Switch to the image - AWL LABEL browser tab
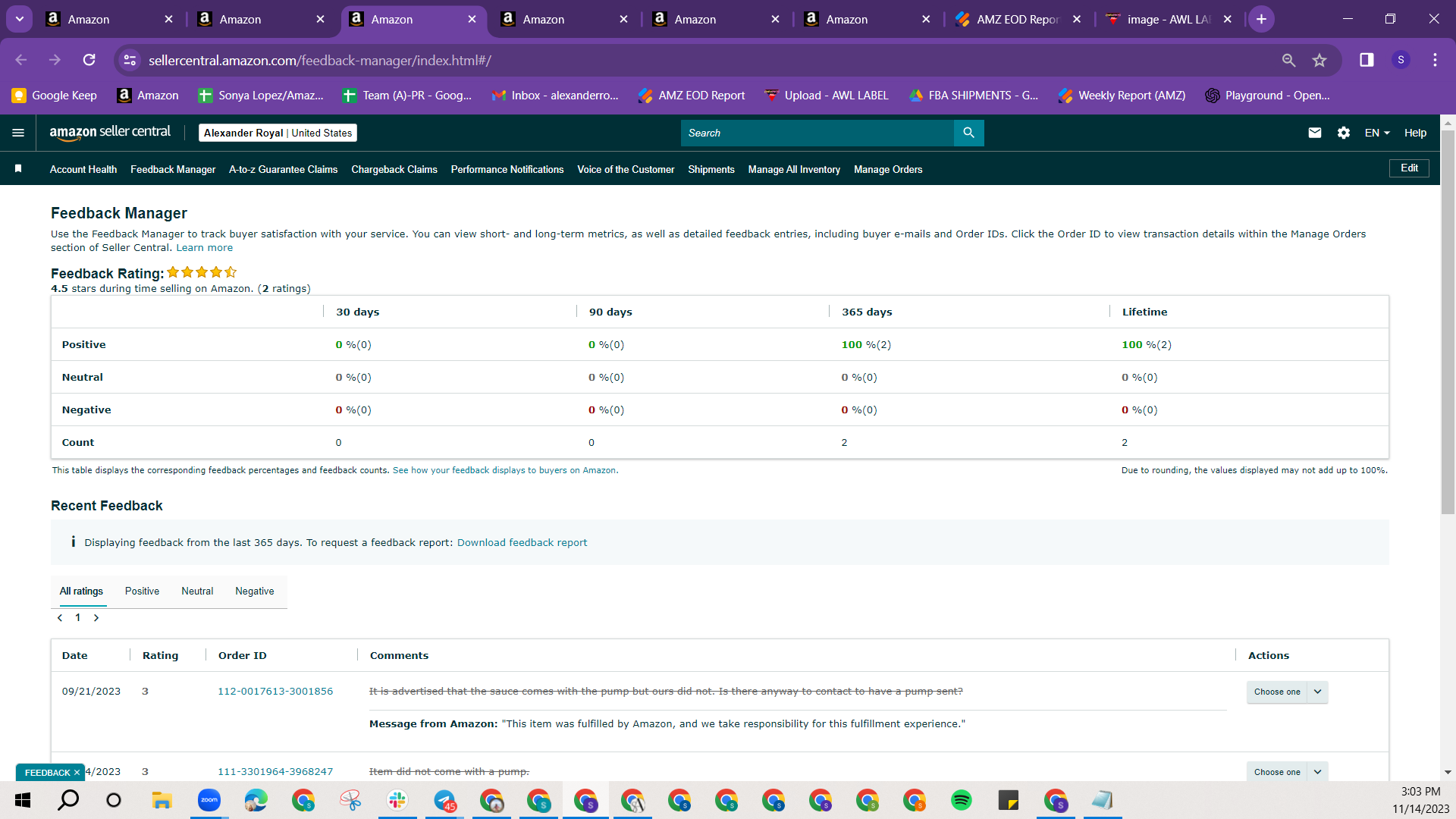The image size is (1456, 819). (x=1169, y=19)
